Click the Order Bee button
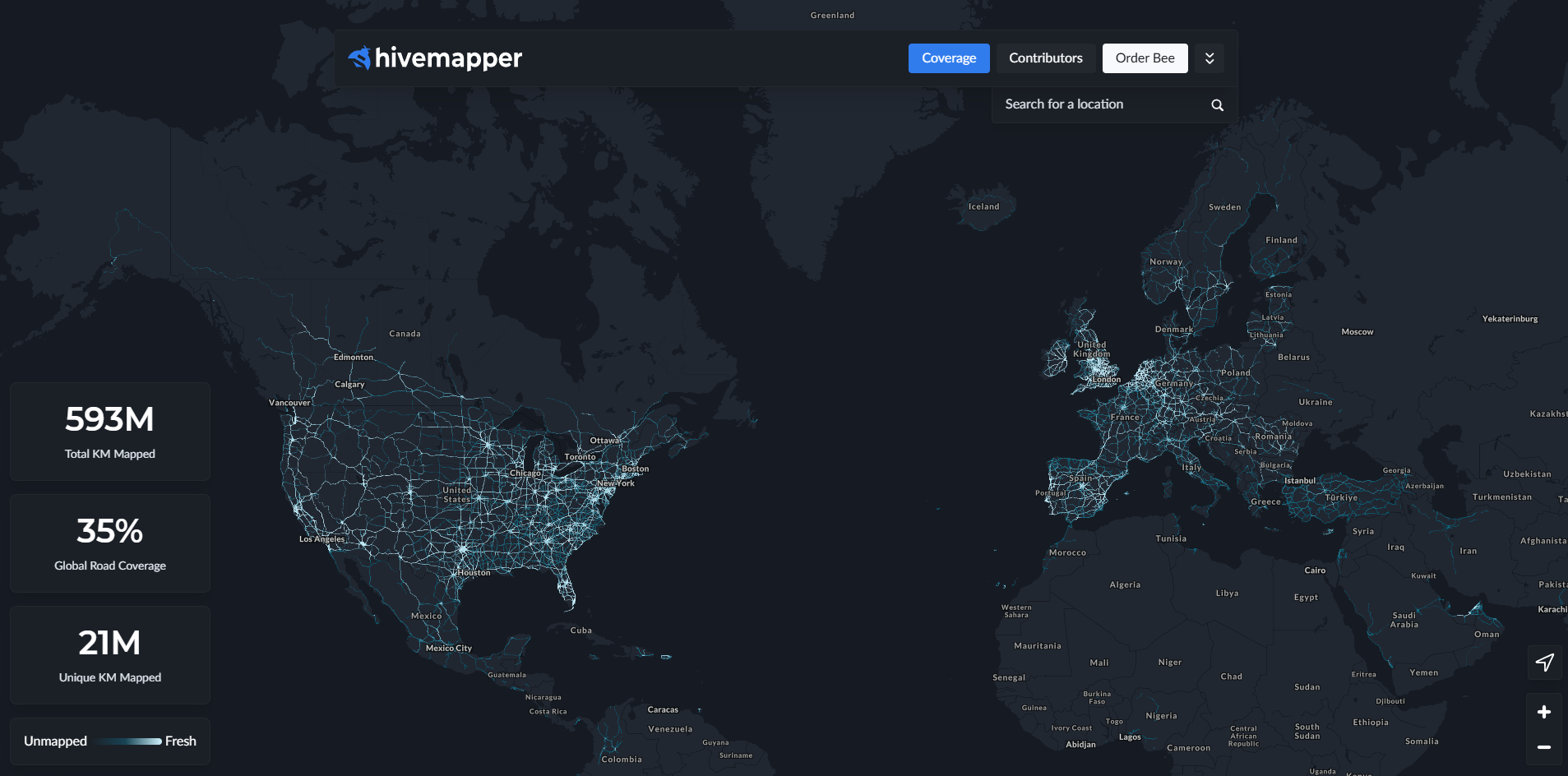The height and width of the screenshot is (776, 1568). (x=1145, y=58)
